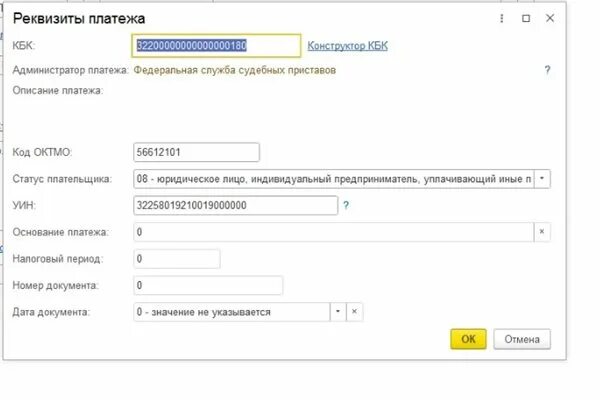Clear the Дата документа value
This screenshot has height=400, width=600.
pyautogui.click(x=355, y=312)
